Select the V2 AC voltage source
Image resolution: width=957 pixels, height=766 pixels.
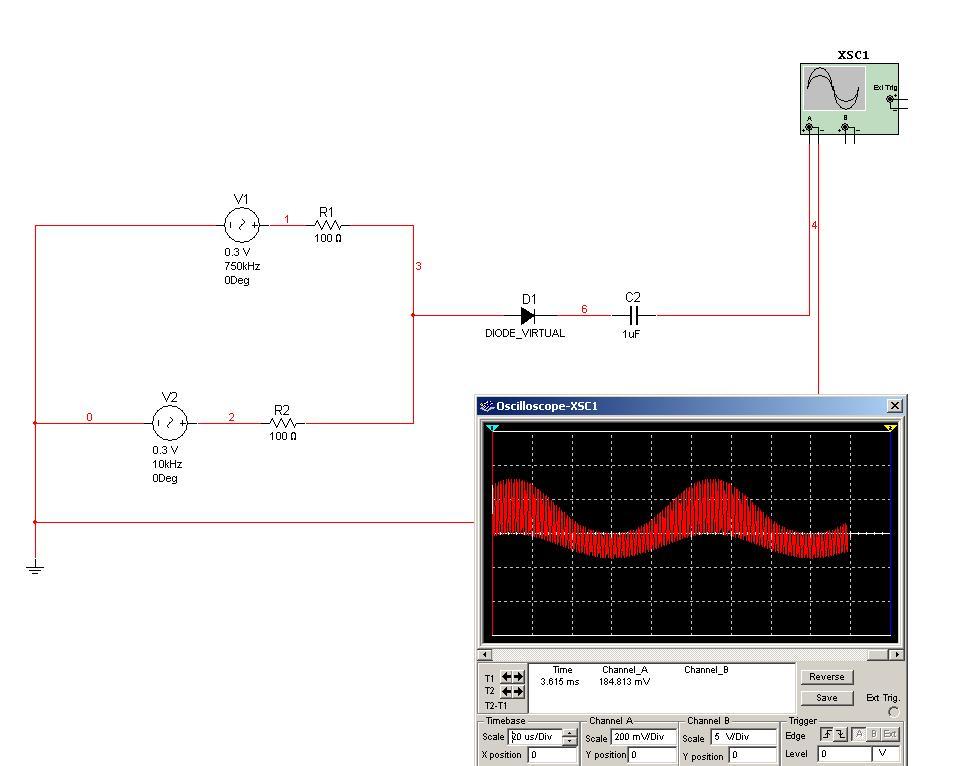coord(170,423)
